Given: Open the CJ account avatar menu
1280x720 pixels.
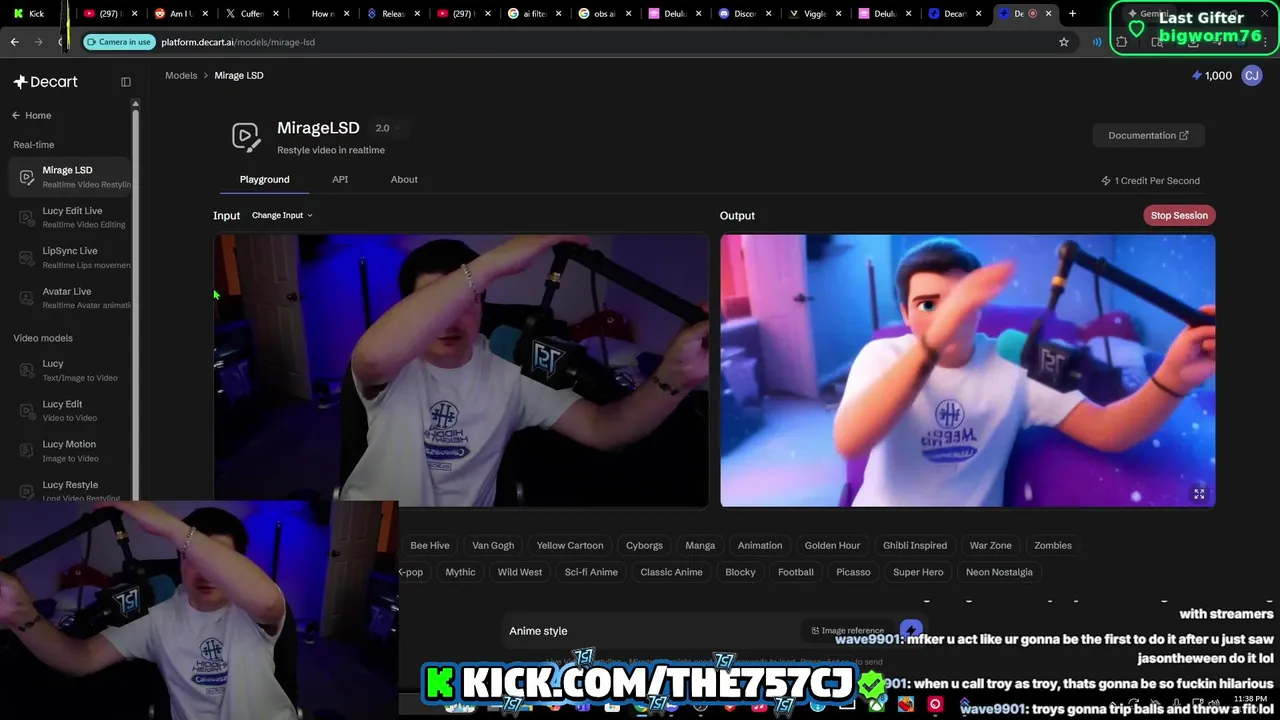Looking at the screenshot, I should (x=1251, y=76).
